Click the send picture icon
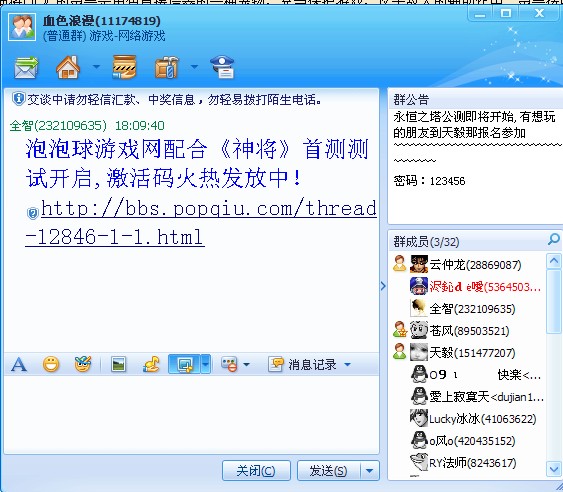The height and width of the screenshot is (492, 563). click(x=118, y=365)
